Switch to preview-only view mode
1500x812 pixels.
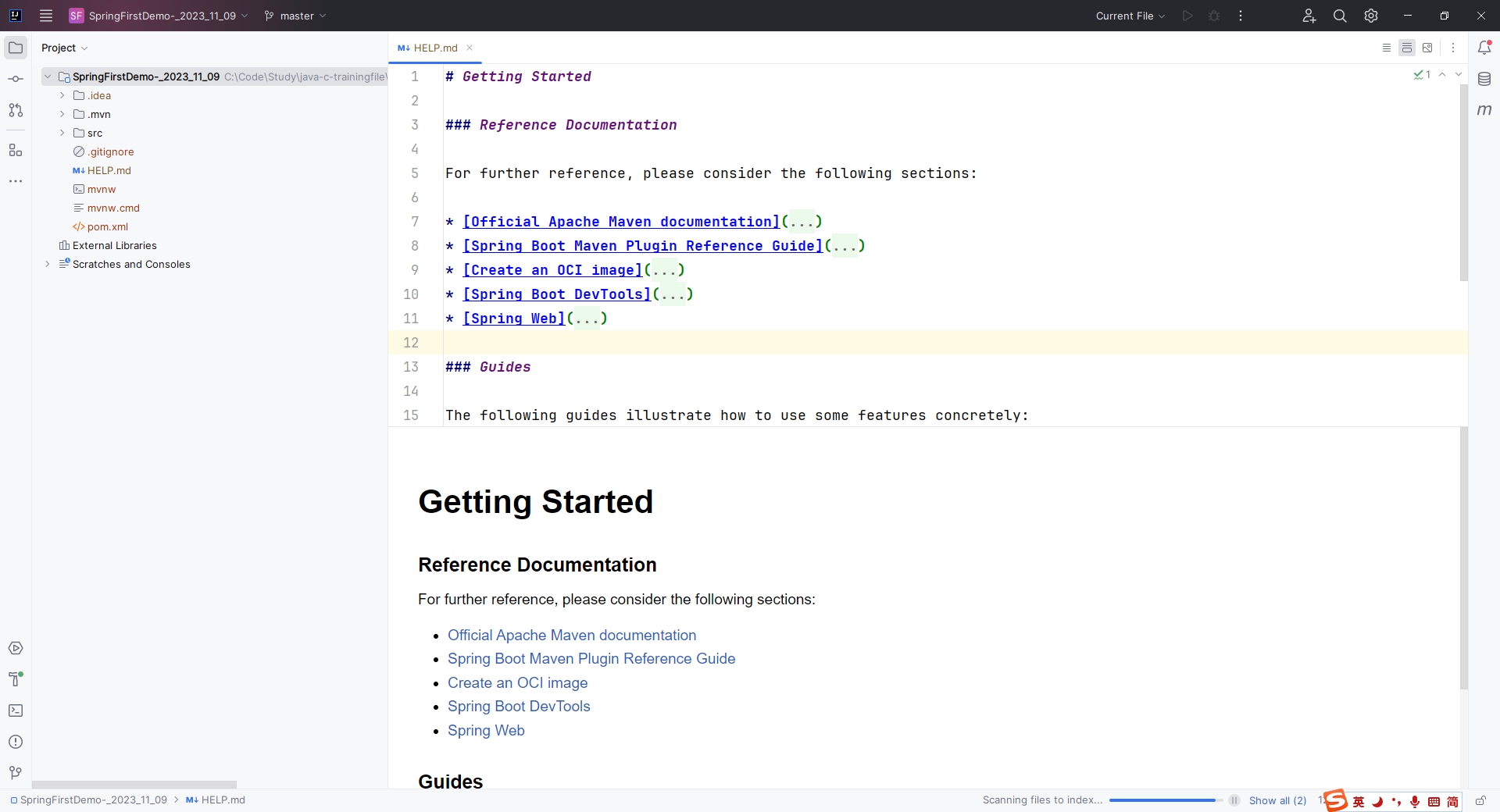click(1427, 48)
